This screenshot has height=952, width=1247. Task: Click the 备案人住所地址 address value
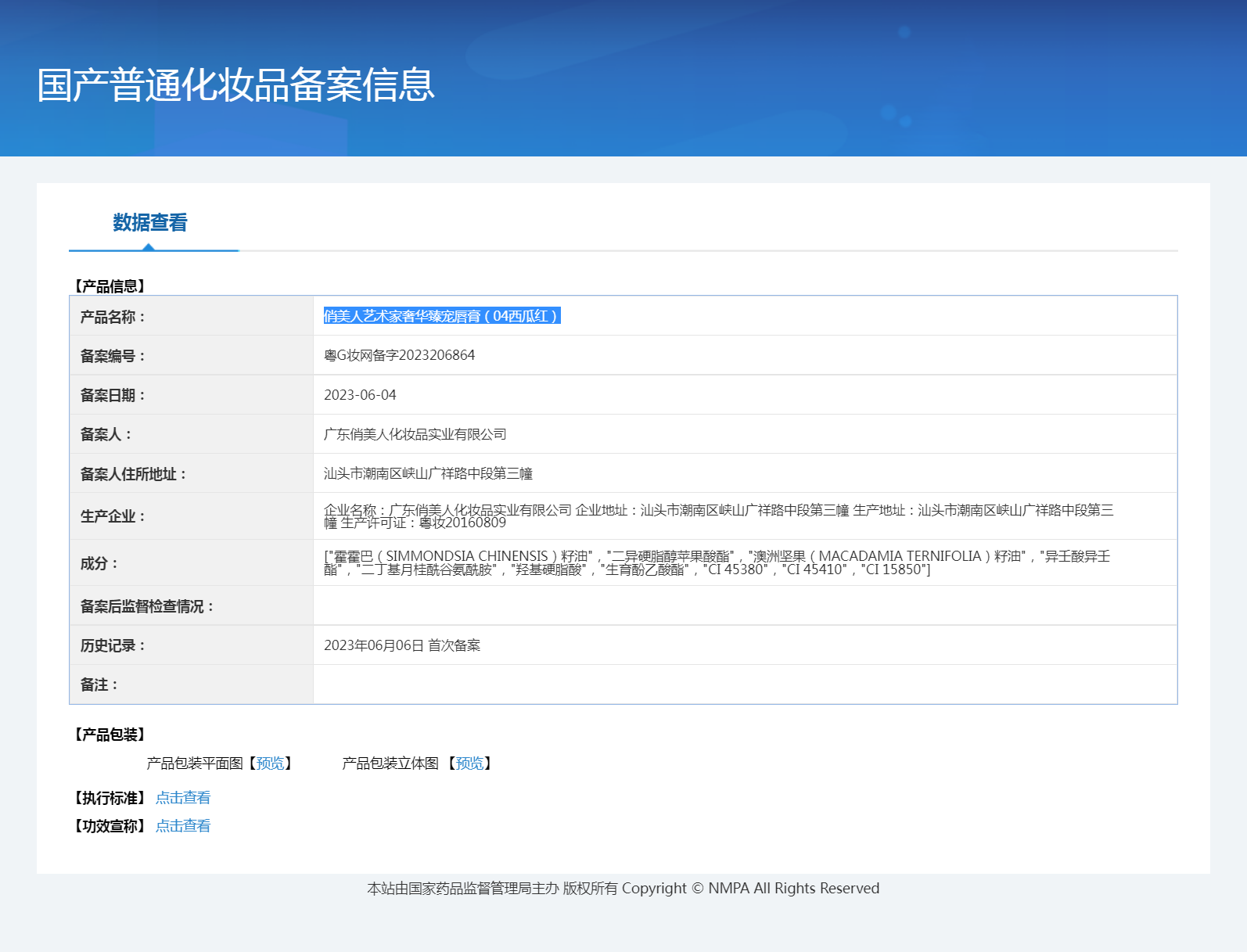tap(428, 473)
